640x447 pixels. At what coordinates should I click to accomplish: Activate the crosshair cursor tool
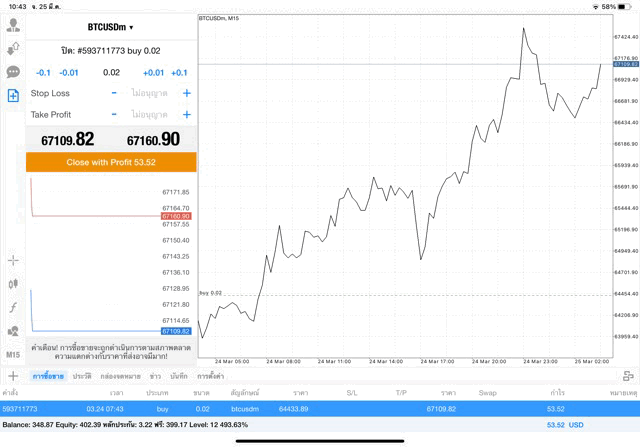click(13, 260)
